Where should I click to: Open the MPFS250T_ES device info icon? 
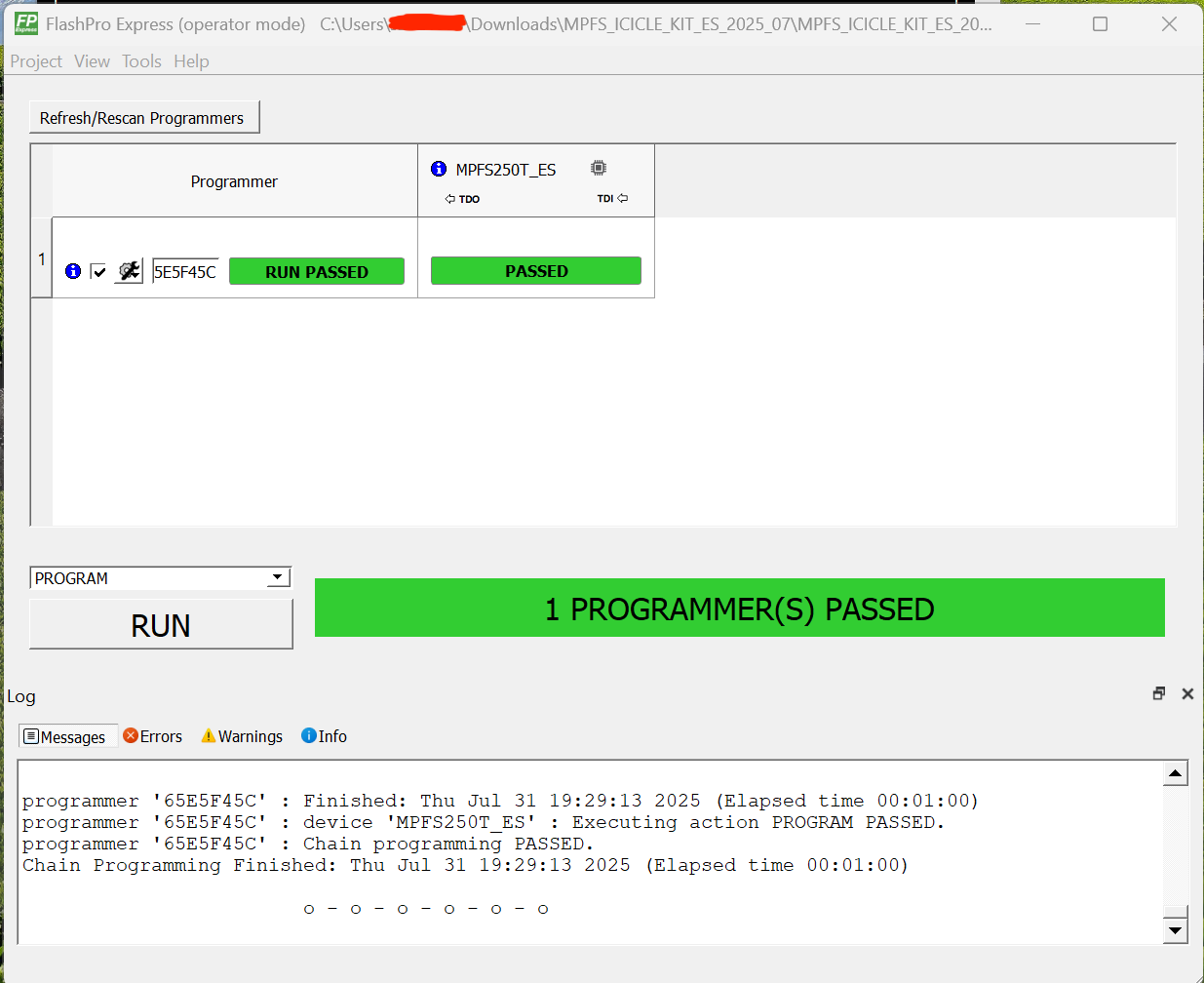439,169
